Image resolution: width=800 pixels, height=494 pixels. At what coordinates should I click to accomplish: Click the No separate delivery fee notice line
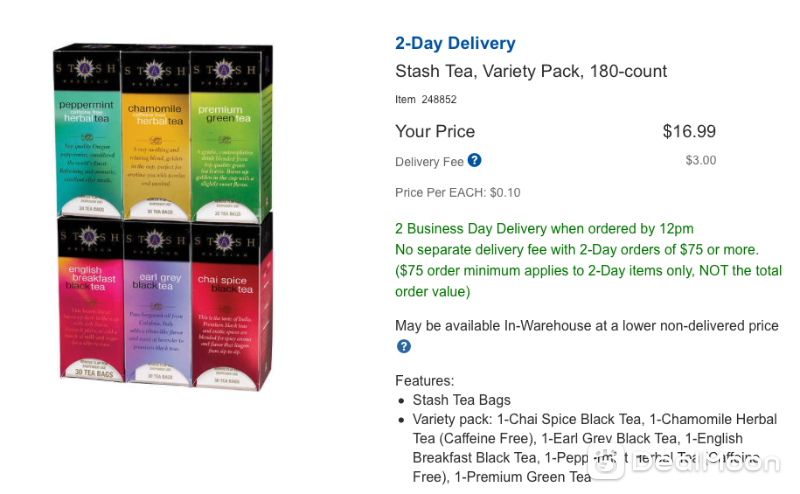(x=577, y=250)
